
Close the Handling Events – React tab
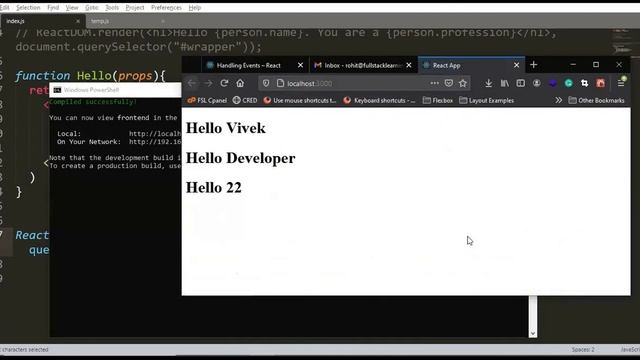[300, 65]
